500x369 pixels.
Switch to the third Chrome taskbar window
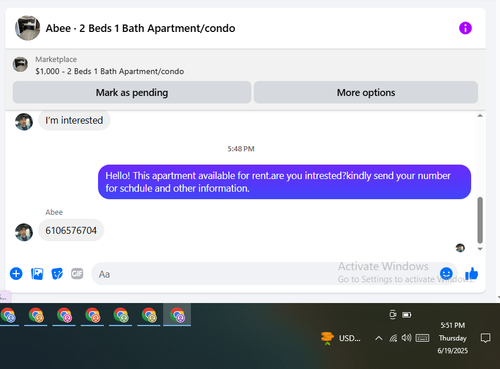point(64,315)
